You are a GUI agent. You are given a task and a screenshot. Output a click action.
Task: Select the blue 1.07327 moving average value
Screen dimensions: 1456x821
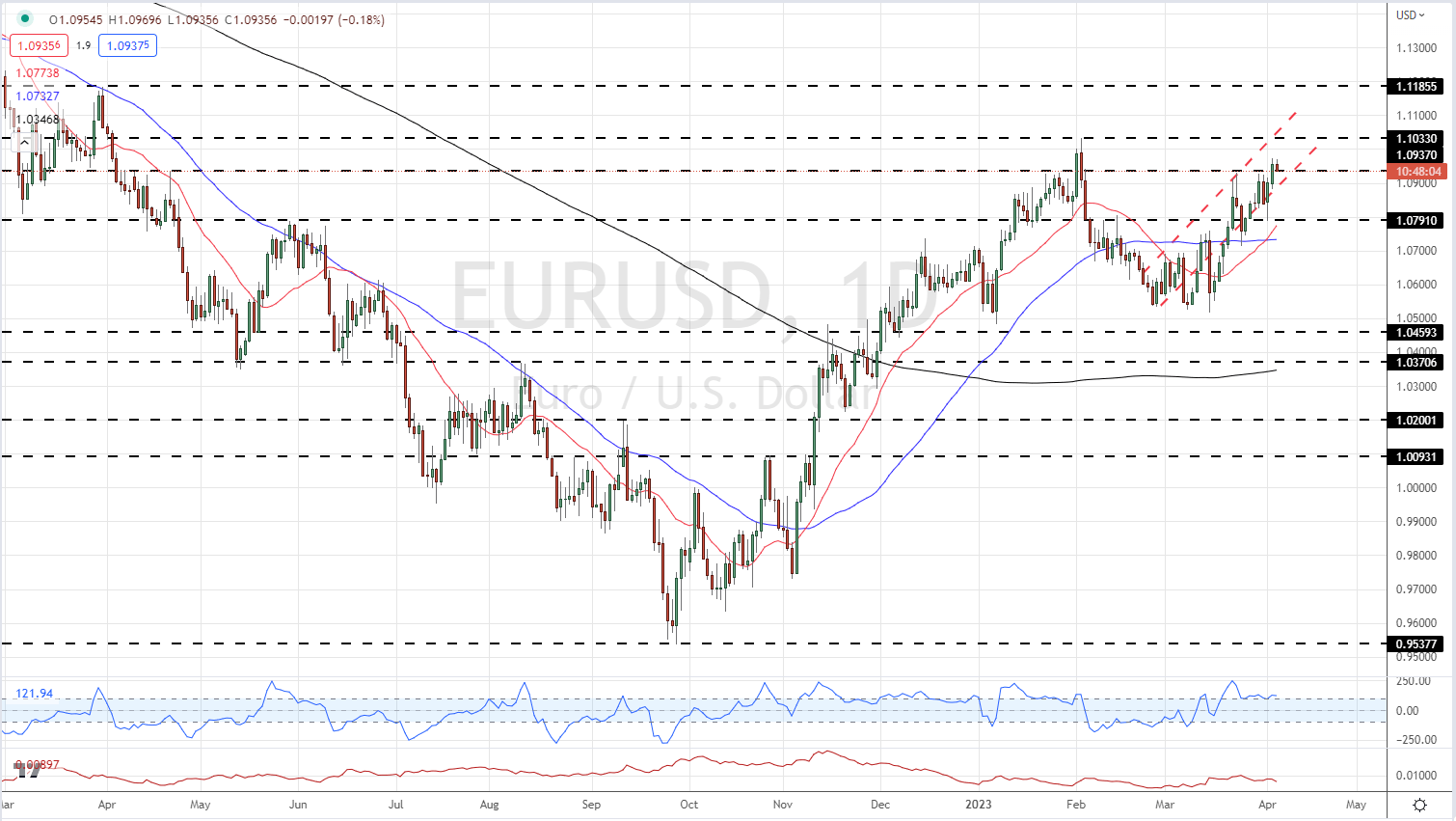(x=38, y=96)
